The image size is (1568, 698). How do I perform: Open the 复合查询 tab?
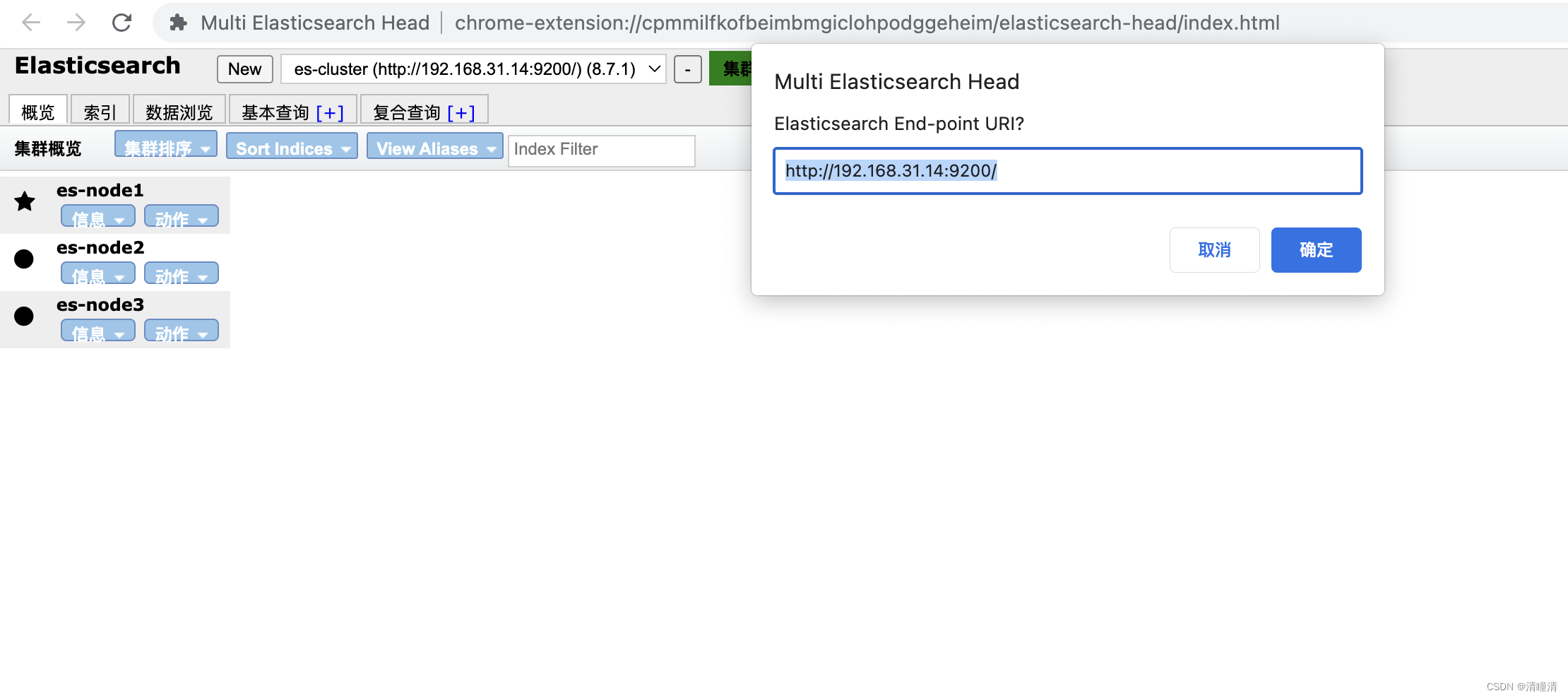[x=407, y=112]
